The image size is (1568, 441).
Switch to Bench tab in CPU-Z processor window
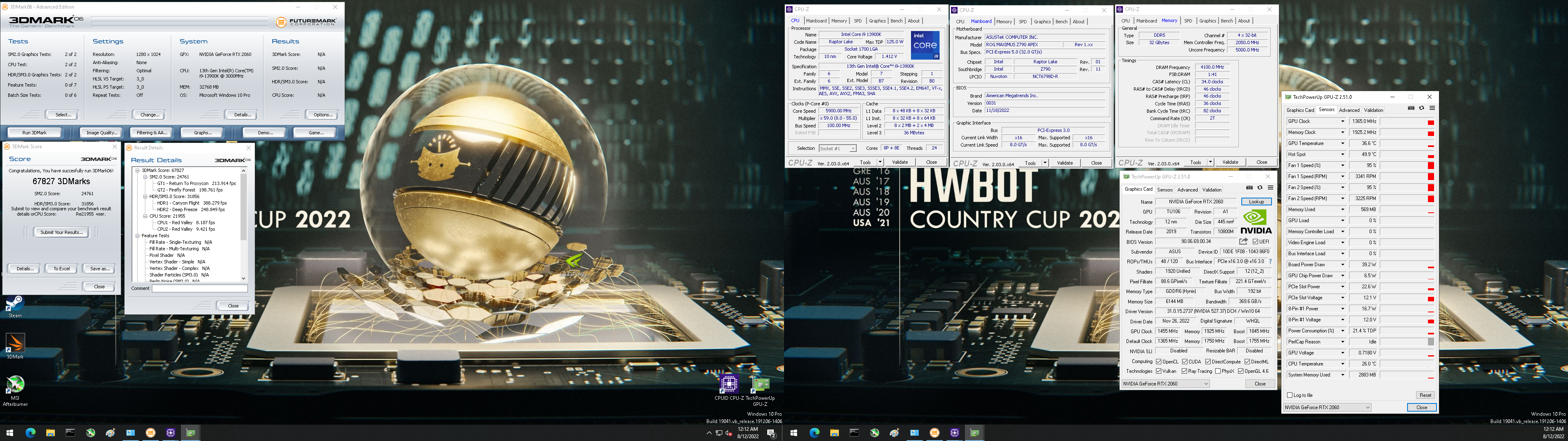[x=897, y=21]
